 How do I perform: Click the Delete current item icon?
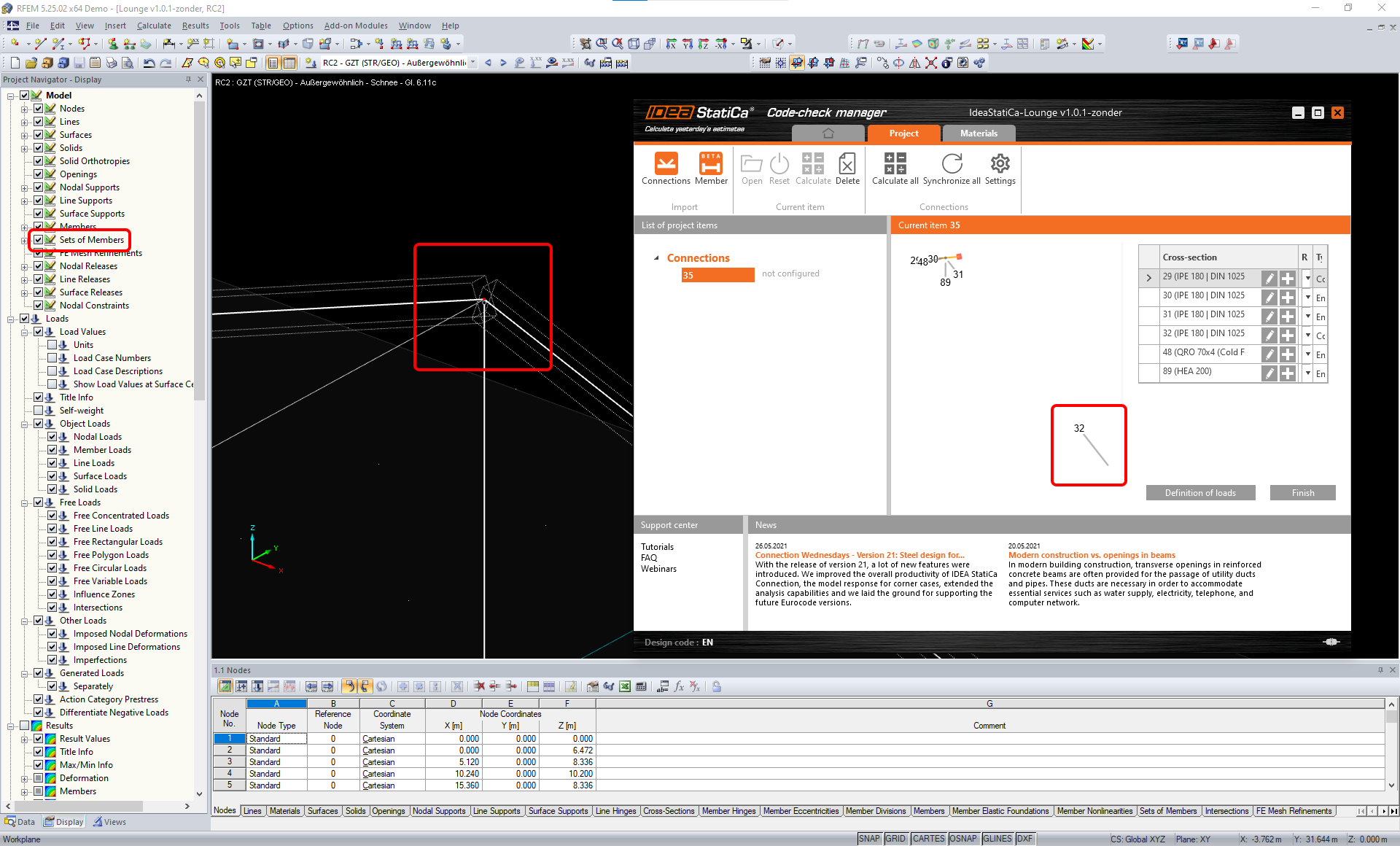coord(847,164)
